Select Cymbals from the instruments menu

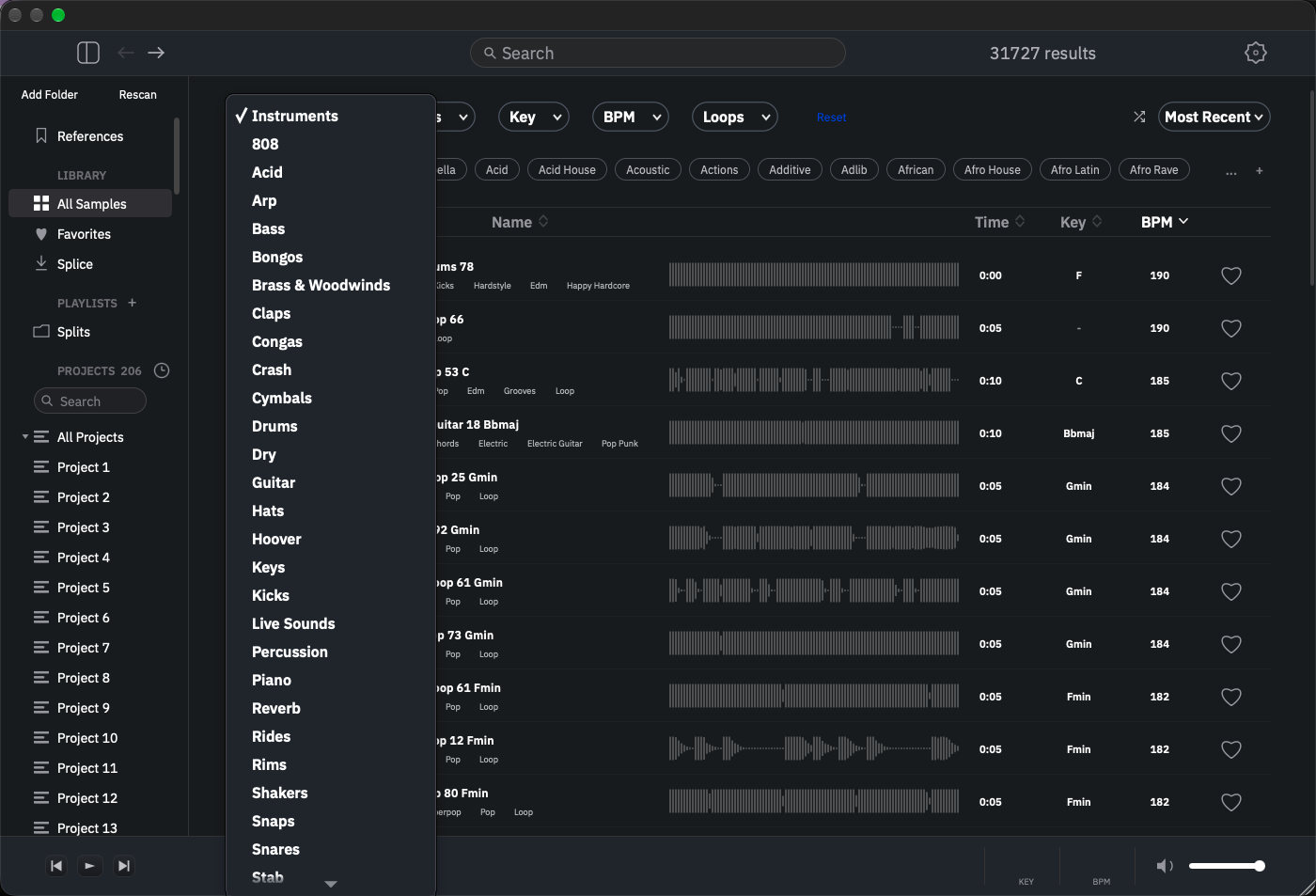[331, 398]
